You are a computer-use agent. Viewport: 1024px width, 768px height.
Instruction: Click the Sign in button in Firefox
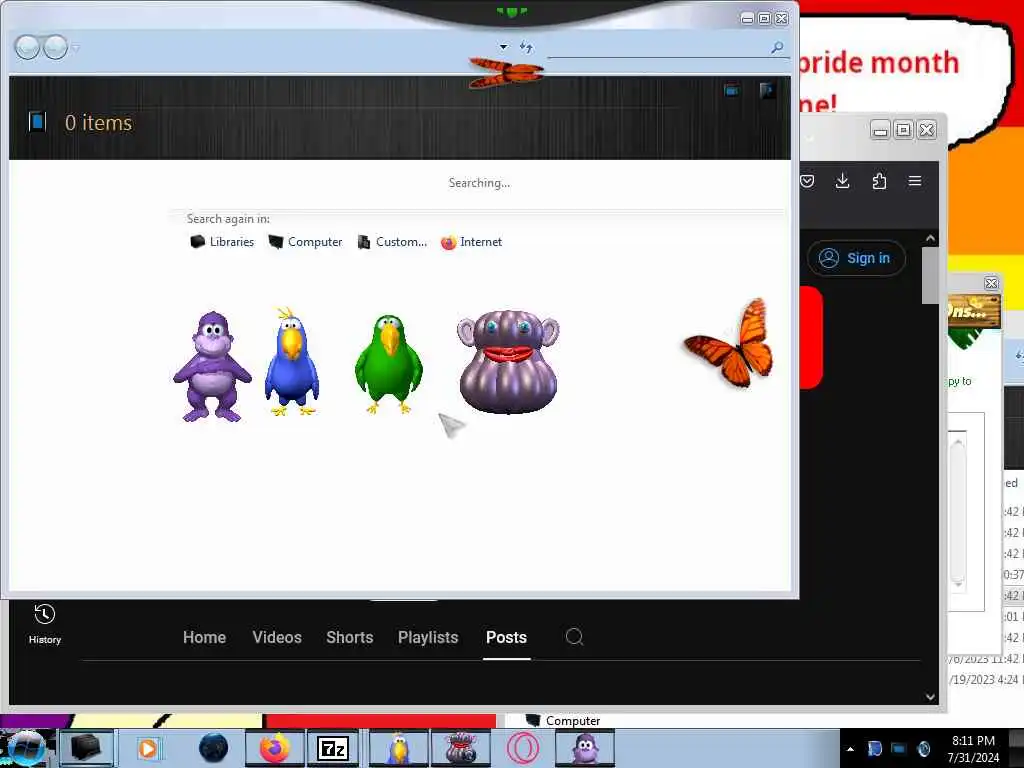pos(856,258)
